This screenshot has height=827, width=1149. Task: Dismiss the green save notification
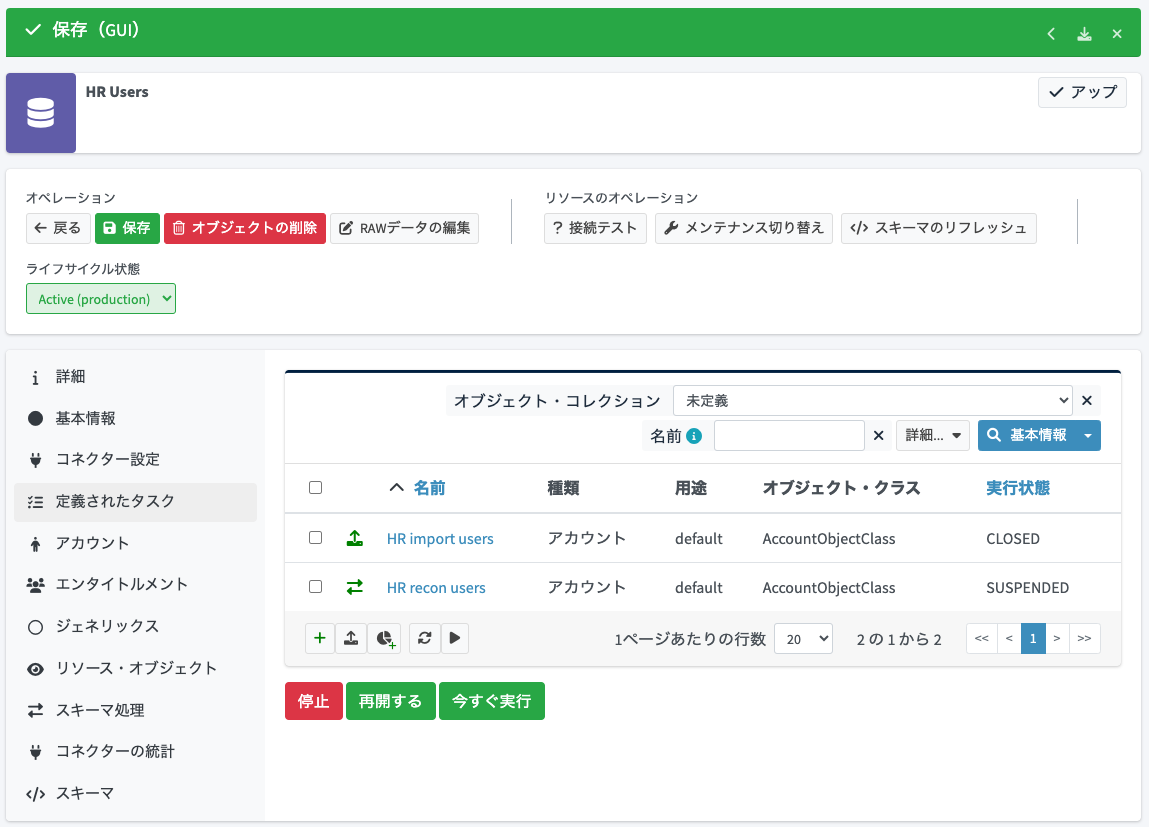pyautogui.click(x=1117, y=34)
